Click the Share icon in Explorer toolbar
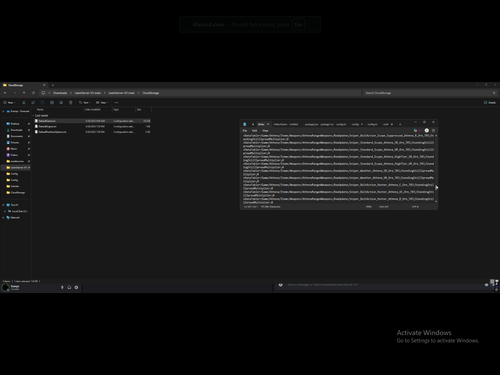Viewport: 500px width, 375px height. tap(61, 103)
